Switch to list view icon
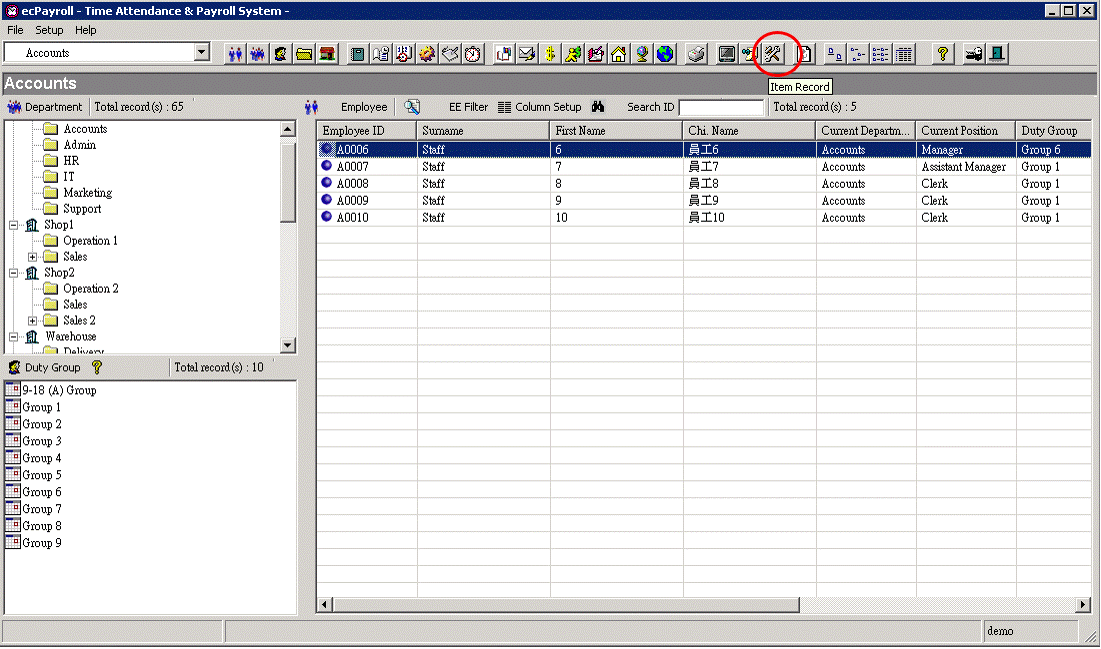Screen dimensions: 1101x649 (x=881, y=53)
